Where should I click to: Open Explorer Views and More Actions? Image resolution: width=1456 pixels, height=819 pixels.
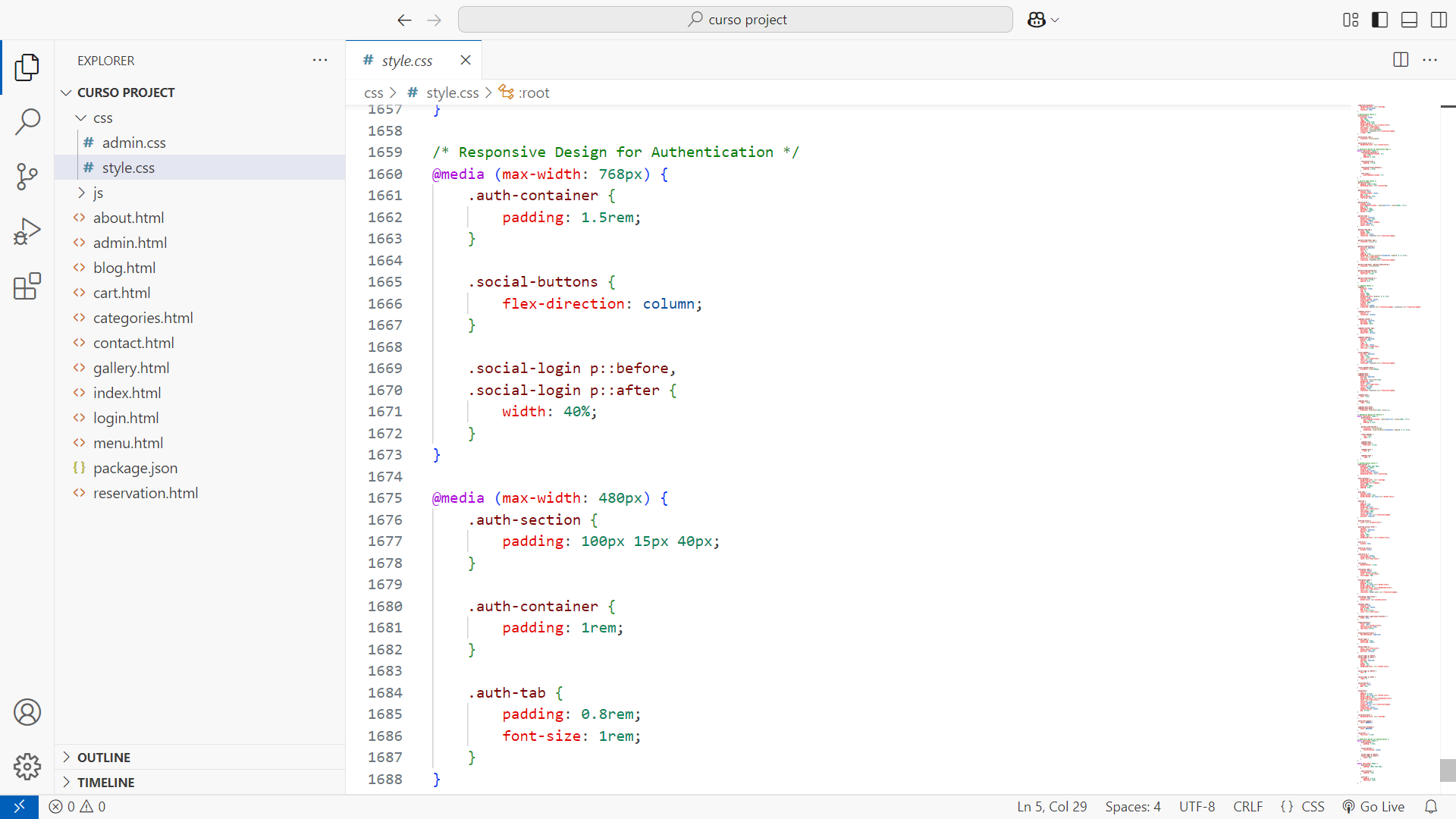point(320,60)
